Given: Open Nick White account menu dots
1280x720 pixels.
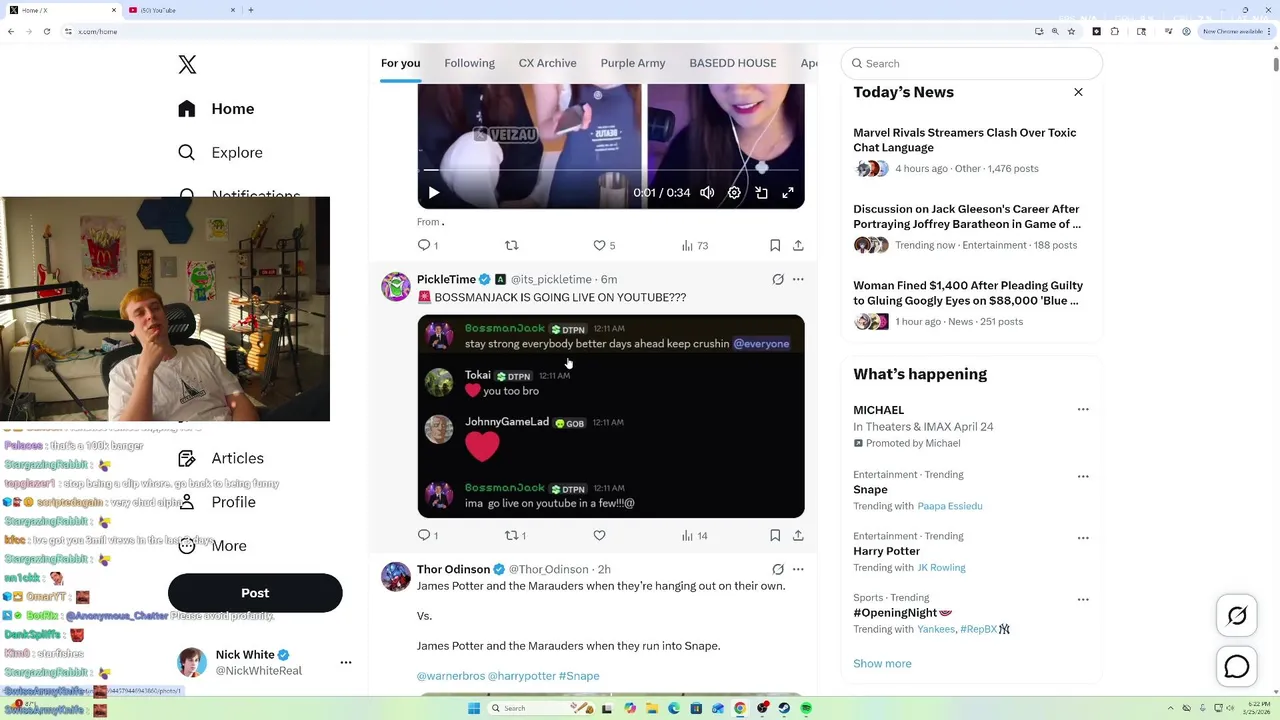Looking at the screenshot, I should (x=346, y=662).
